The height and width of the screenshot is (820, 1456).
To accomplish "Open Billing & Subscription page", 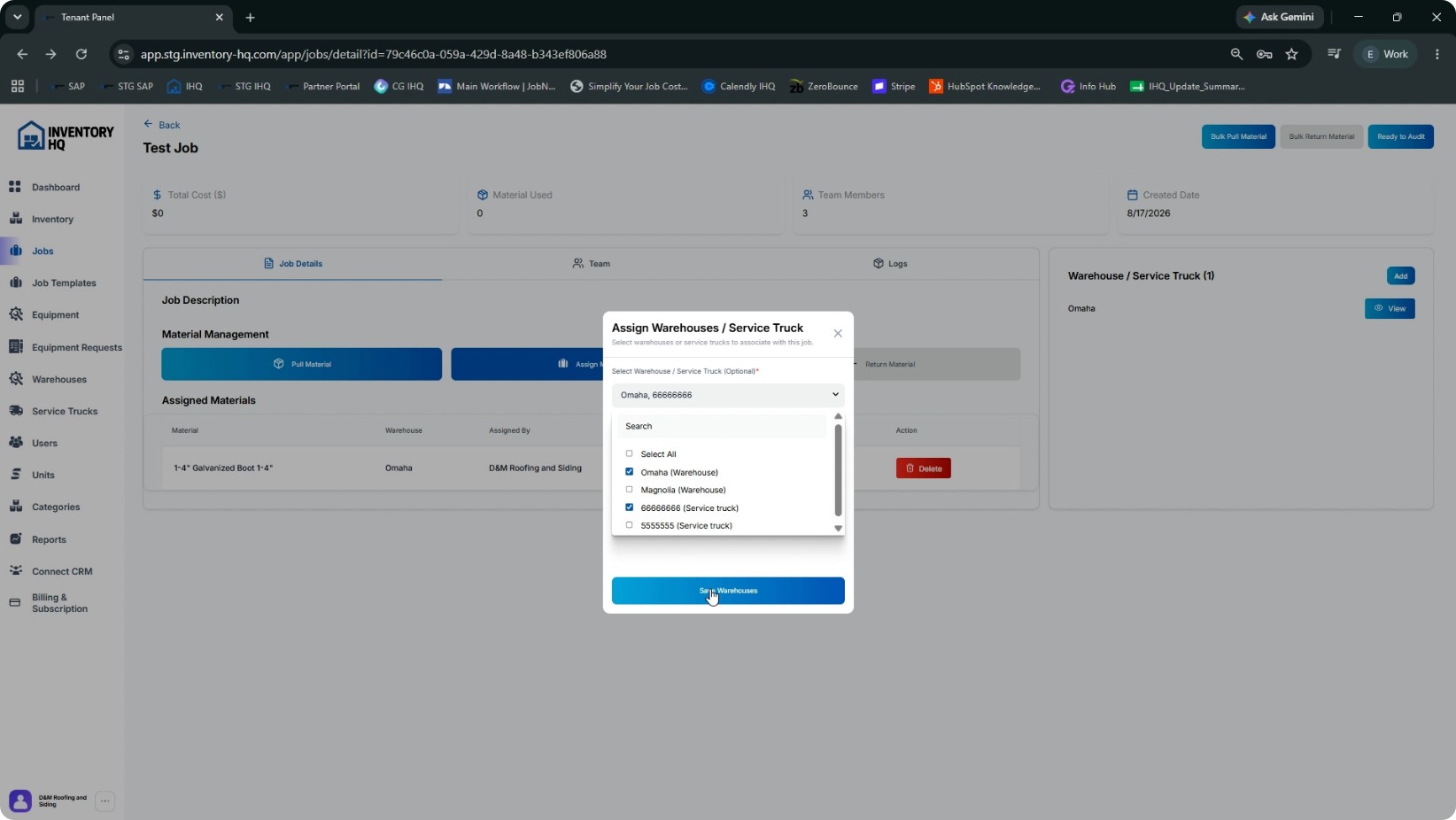I will tap(58, 603).
